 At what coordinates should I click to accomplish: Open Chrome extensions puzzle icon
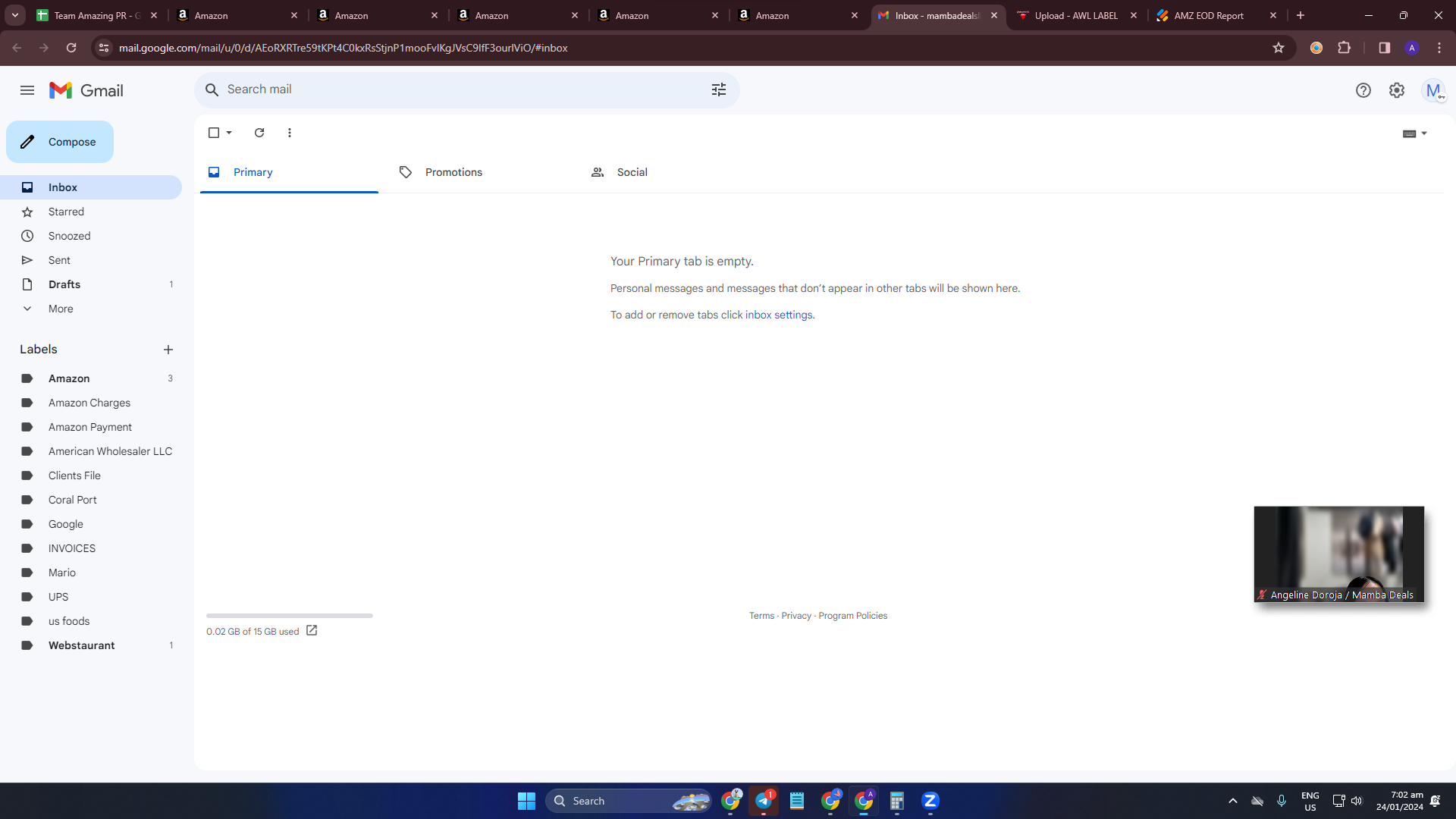coord(1344,48)
